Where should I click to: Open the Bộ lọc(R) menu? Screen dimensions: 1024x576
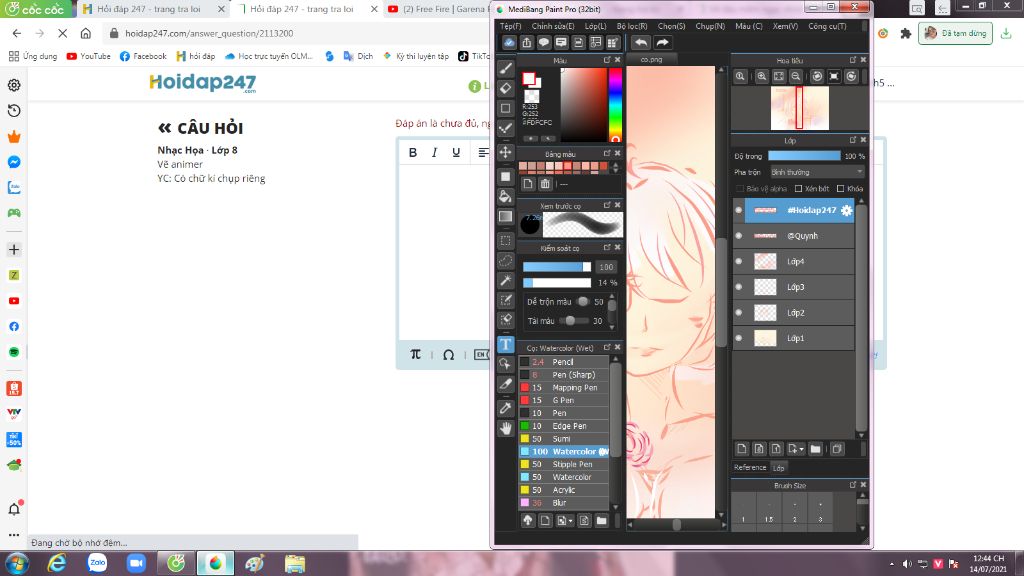[632, 26]
